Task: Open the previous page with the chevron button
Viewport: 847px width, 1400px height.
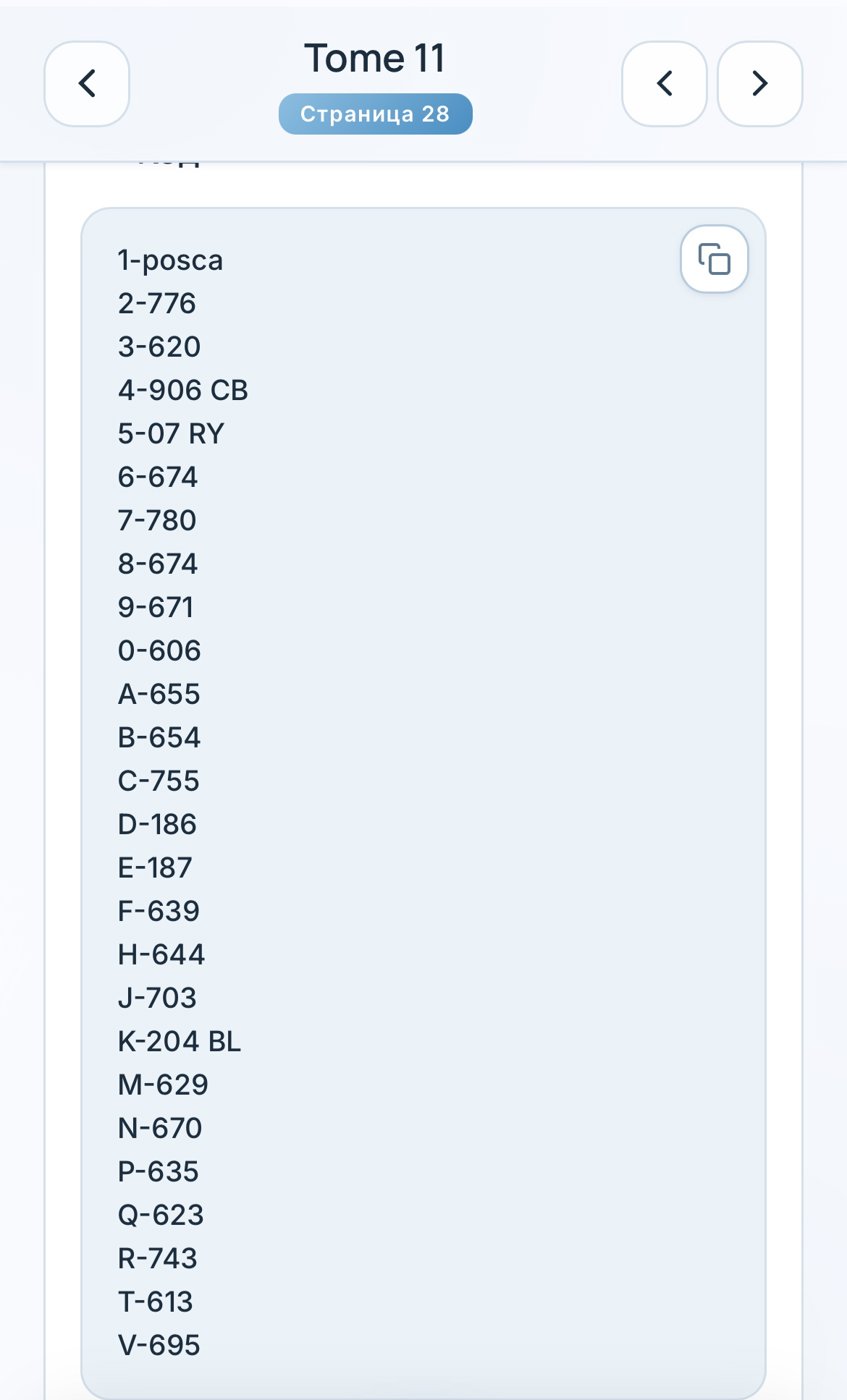Action: coord(664,84)
